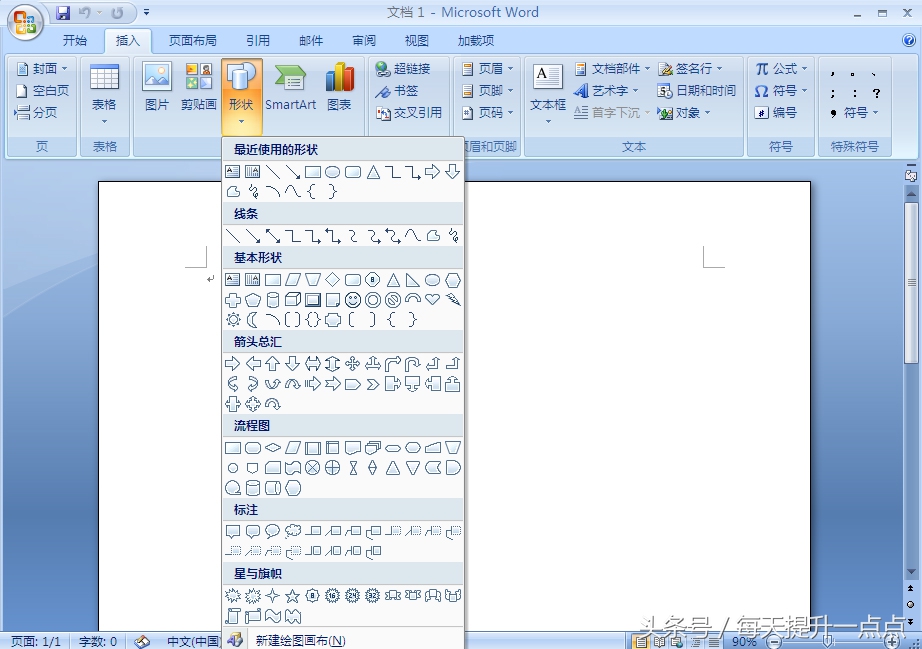Image resolution: width=922 pixels, height=649 pixels.
Task: Select flowchart decision diamond shape
Action: tap(273, 448)
